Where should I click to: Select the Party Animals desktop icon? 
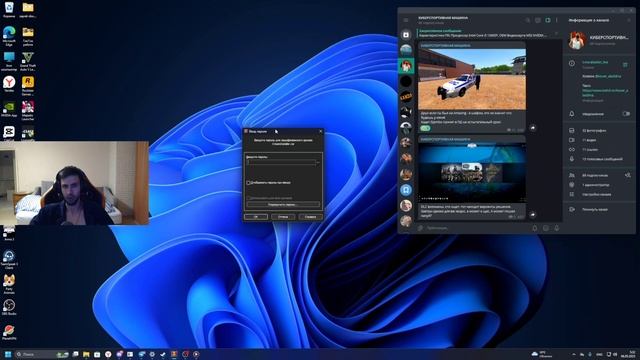(x=9, y=284)
